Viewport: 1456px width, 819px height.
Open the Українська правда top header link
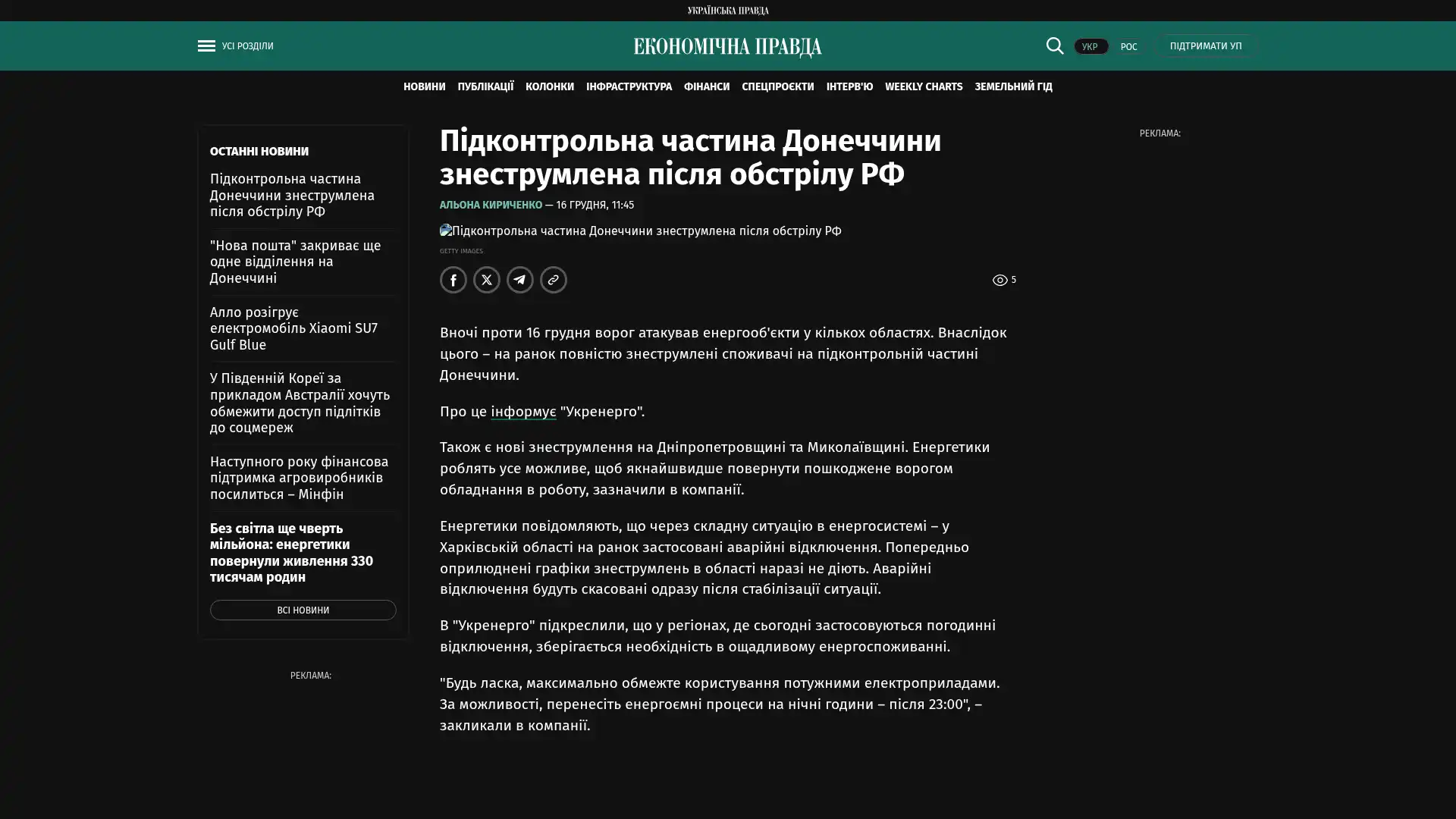click(727, 10)
